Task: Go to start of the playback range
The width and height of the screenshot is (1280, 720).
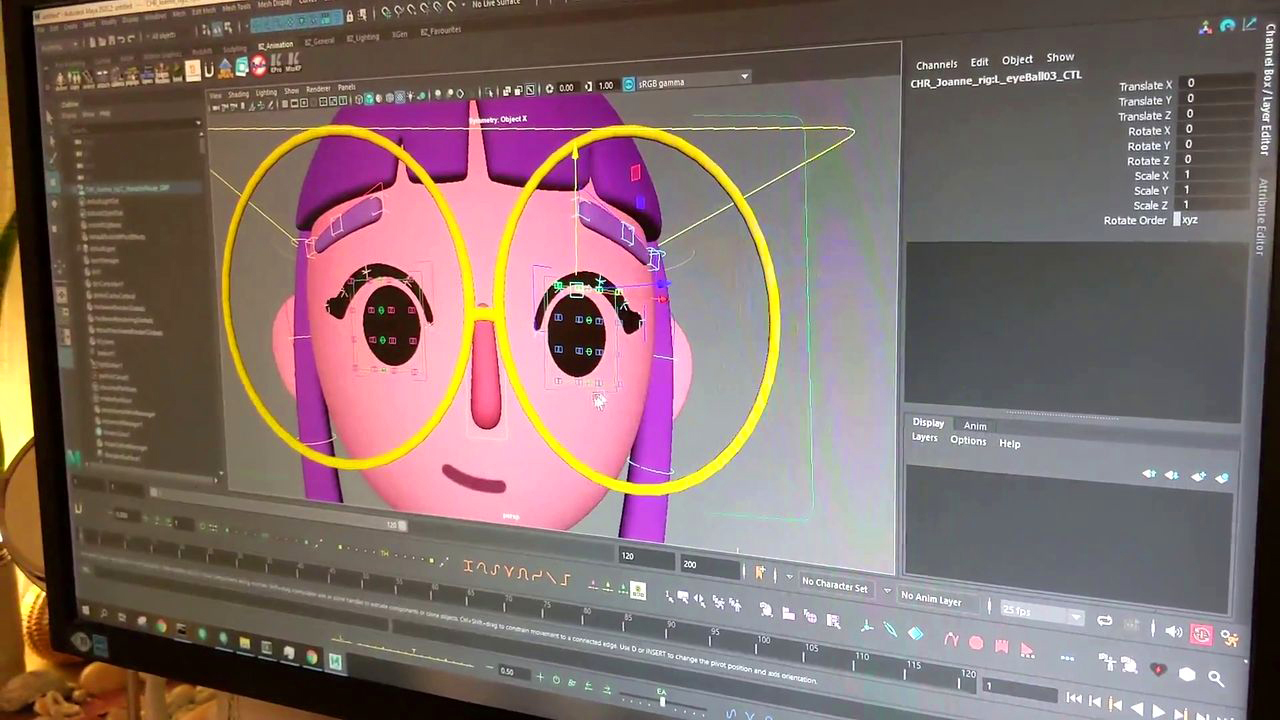Action: tap(1073, 699)
